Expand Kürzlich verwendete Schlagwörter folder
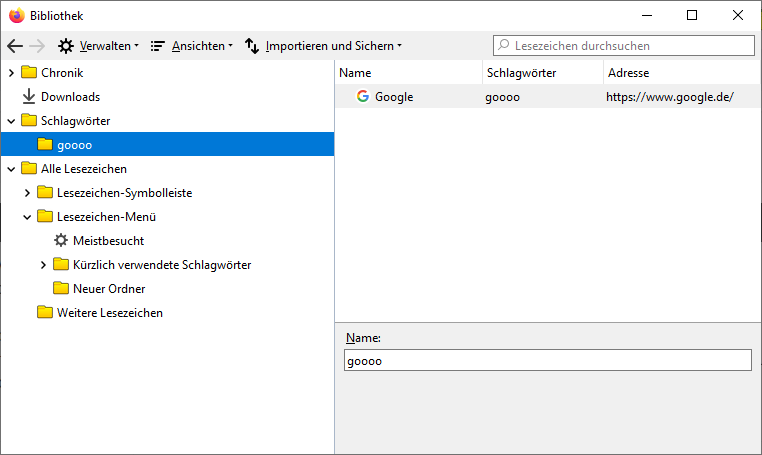This screenshot has width=762, height=455. [x=43, y=265]
